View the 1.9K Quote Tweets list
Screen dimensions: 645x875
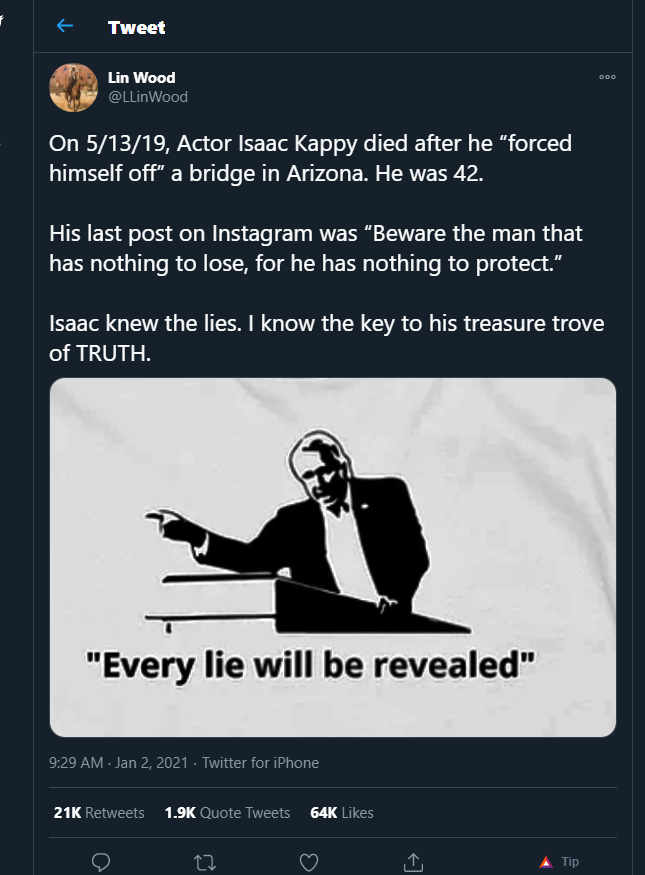(227, 813)
